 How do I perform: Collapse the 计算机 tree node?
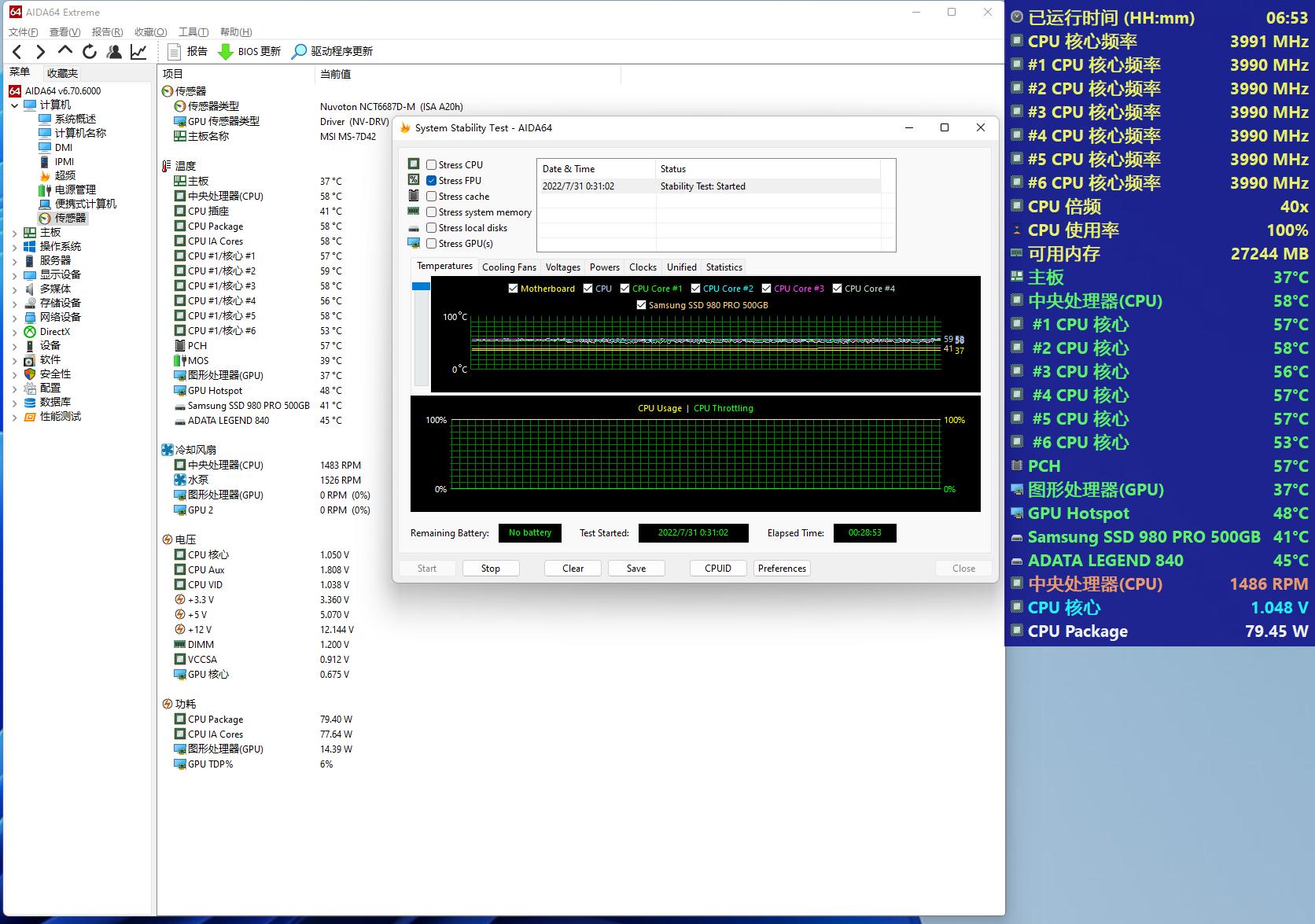[15, 105]
